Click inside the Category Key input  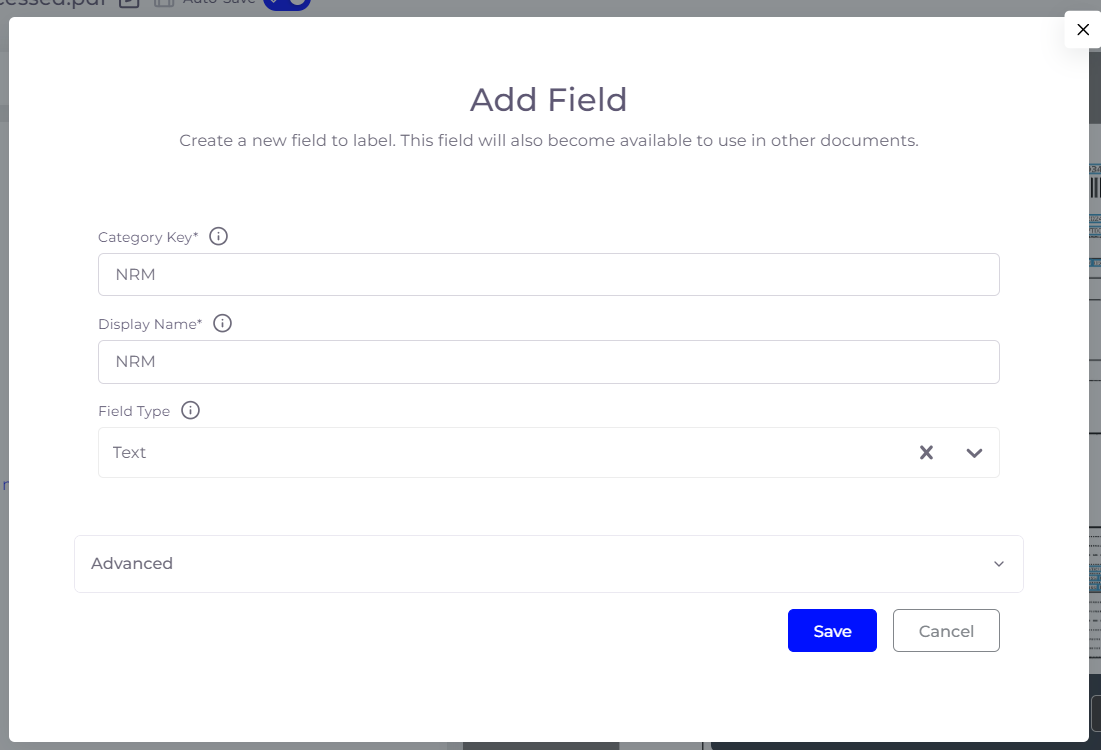548,274
